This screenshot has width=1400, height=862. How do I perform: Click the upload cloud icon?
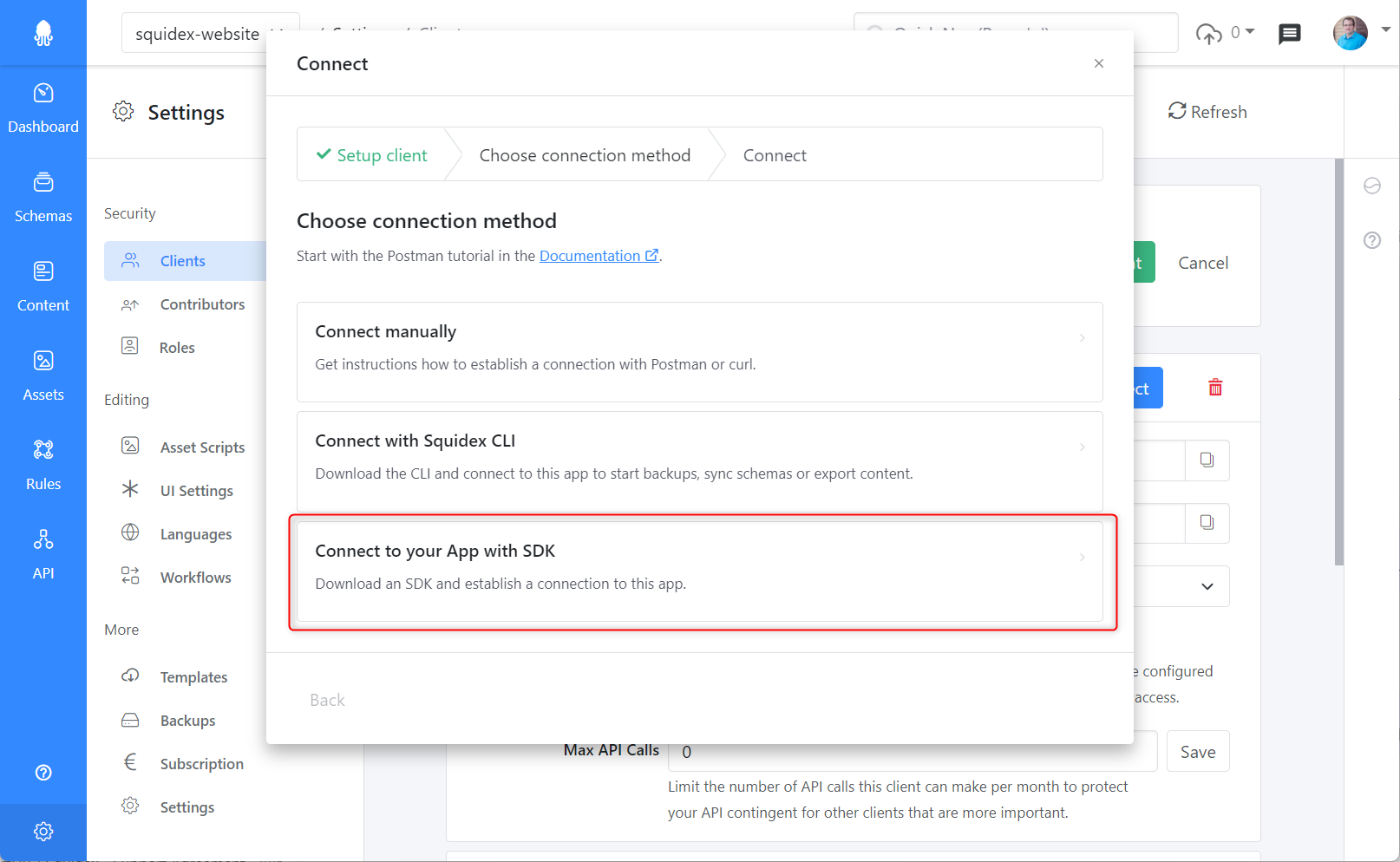point(1208,34)
